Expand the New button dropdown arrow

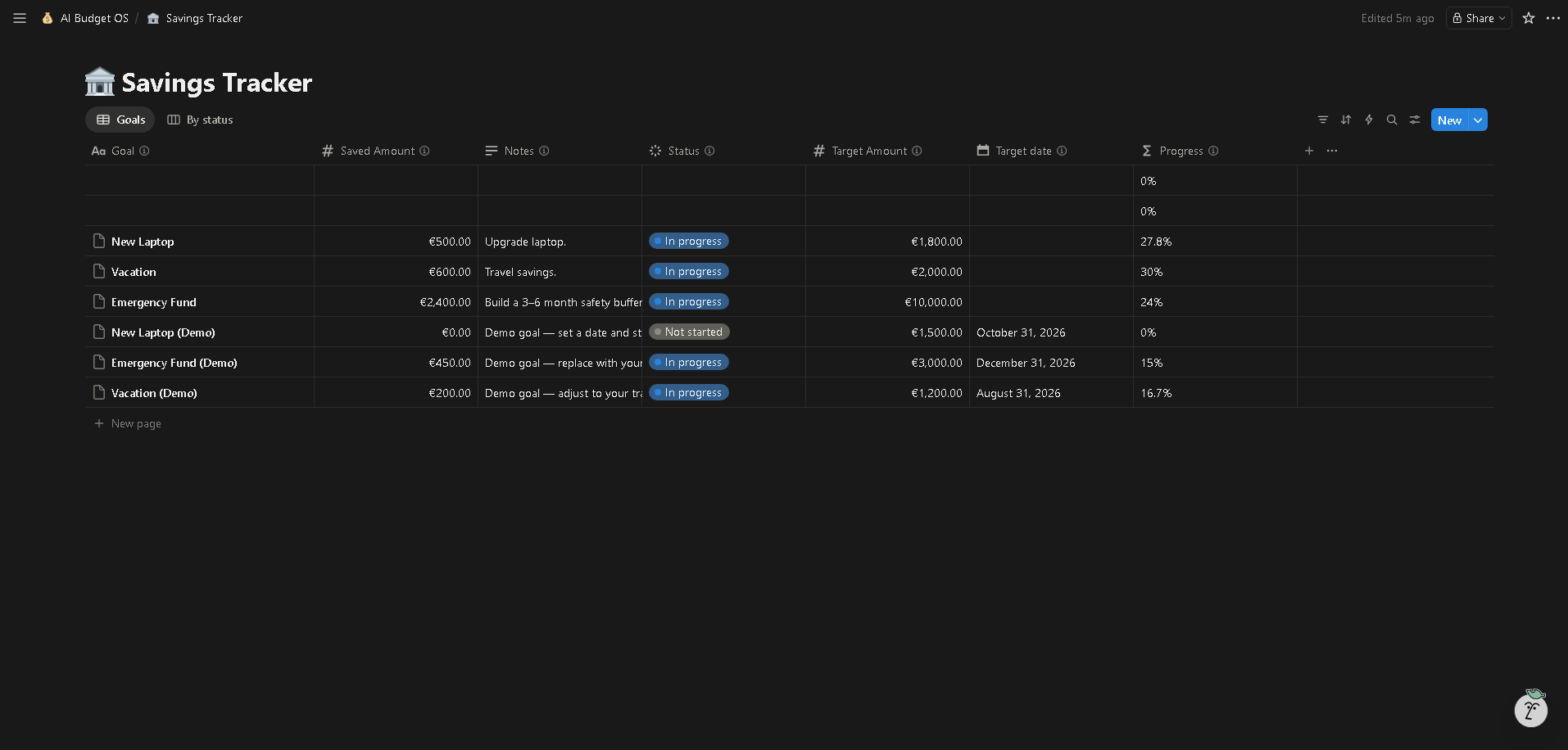(x=1478, y=120)
